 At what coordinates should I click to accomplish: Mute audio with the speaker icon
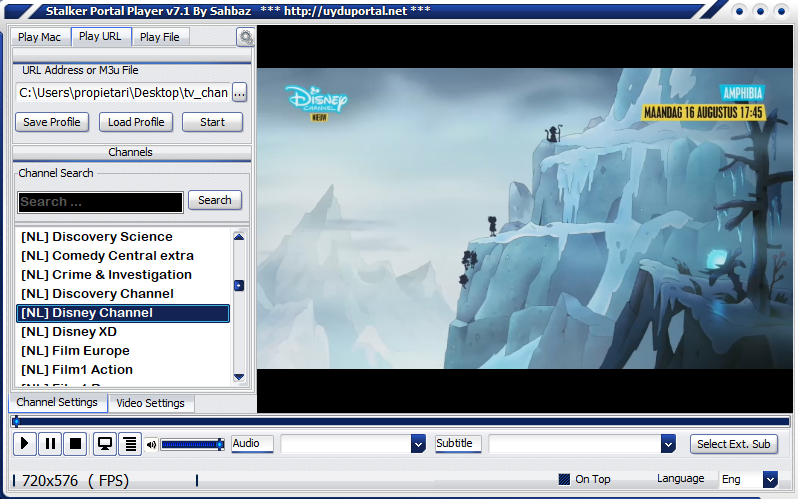151,445
